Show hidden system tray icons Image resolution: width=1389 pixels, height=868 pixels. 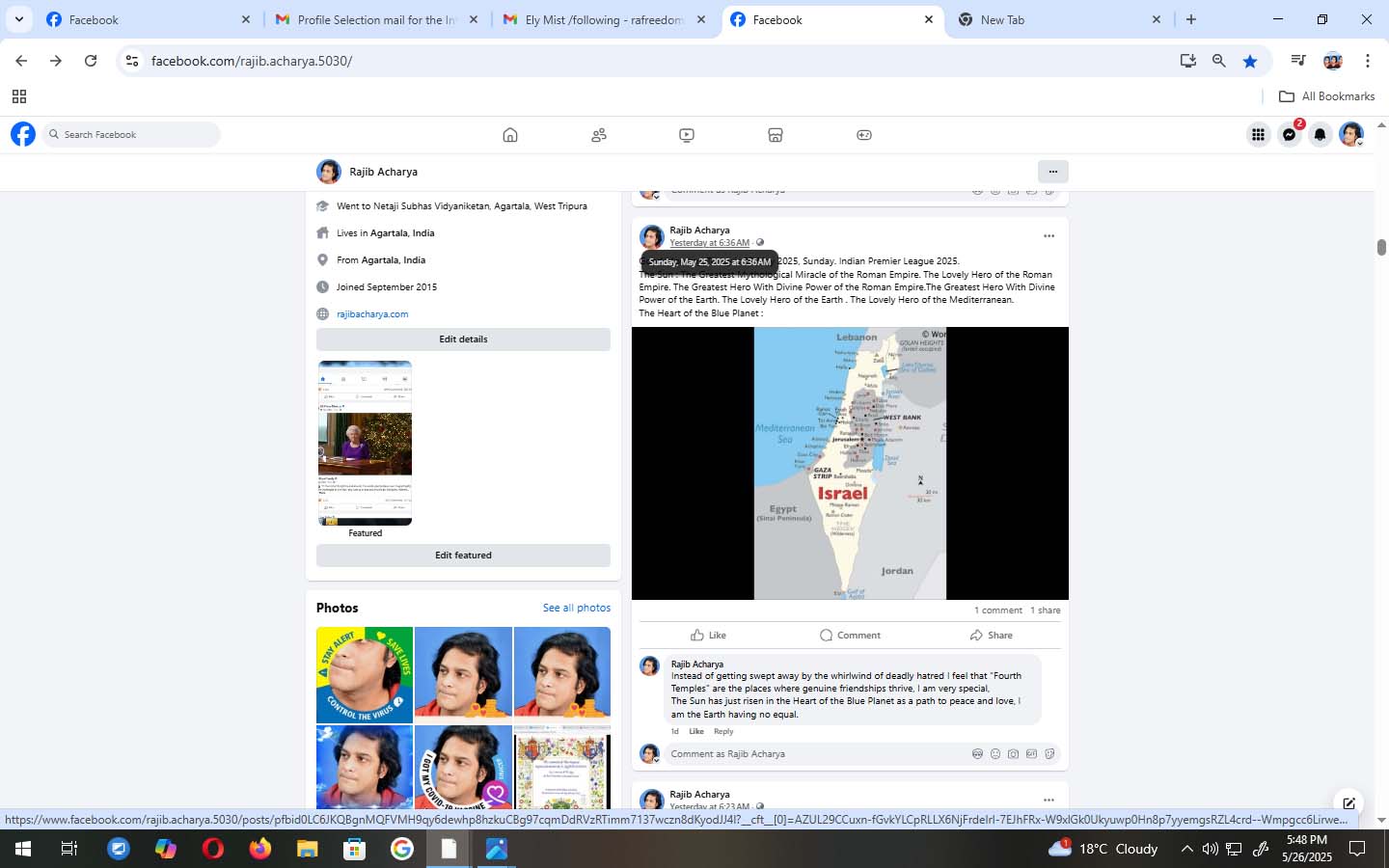(x=1186, y=849)
